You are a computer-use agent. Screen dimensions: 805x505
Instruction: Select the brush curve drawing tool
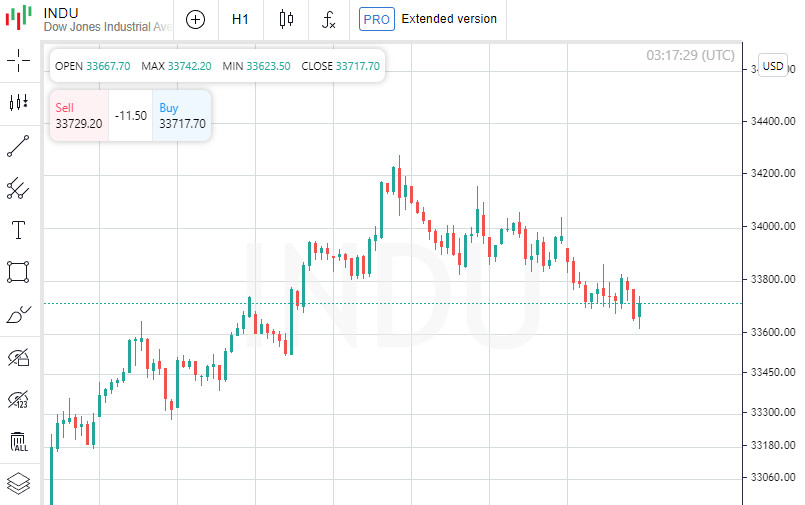[x=19, y=315]
